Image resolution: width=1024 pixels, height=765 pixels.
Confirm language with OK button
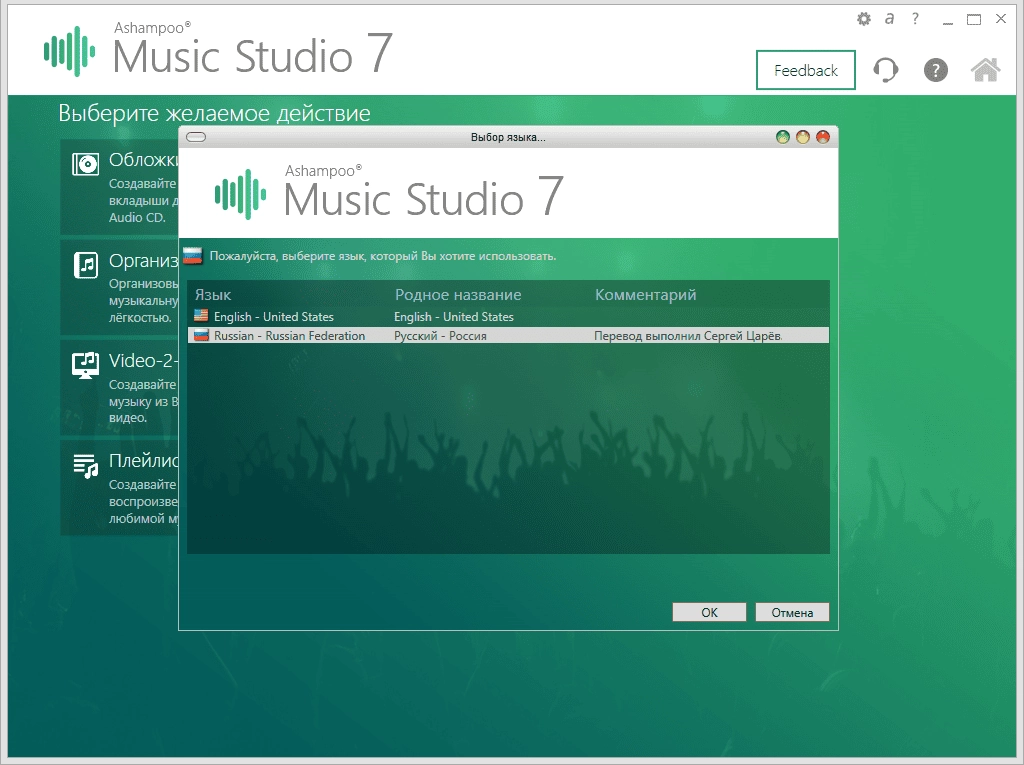click(x=709, y=612)
